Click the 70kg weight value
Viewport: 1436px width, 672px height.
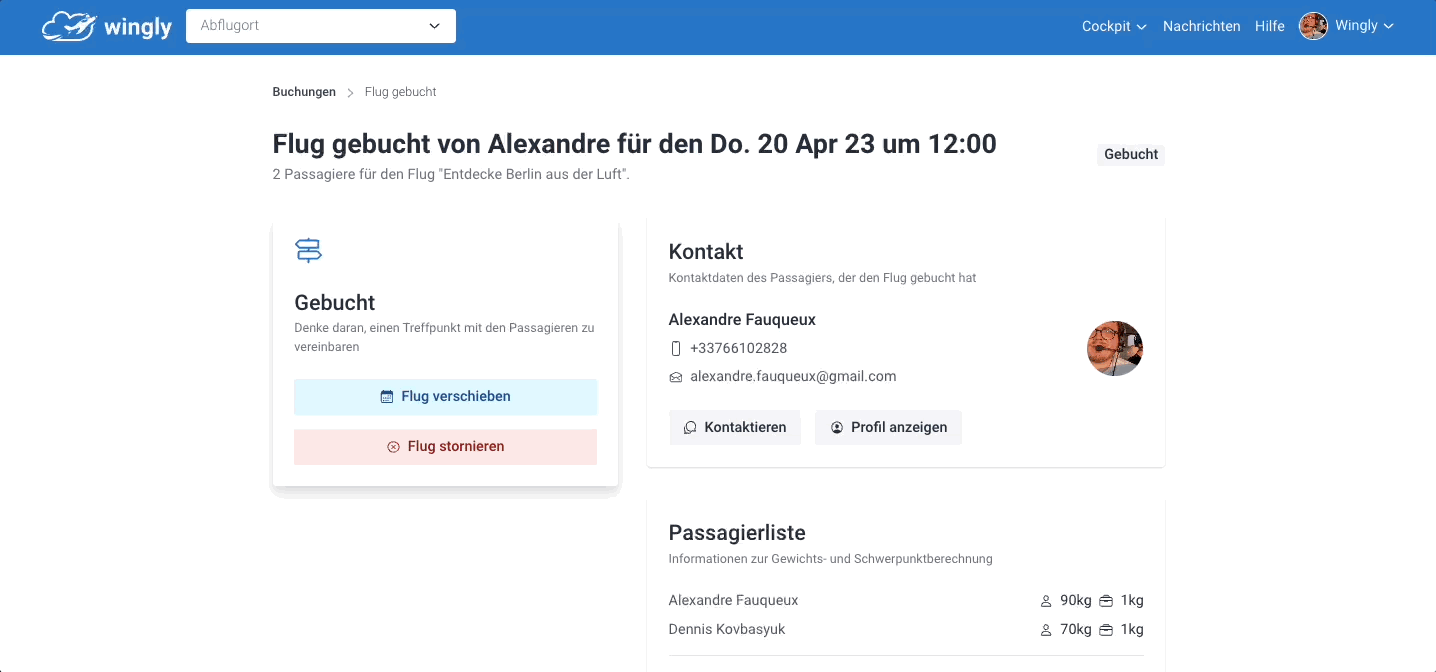click(x=1075, y=630)
